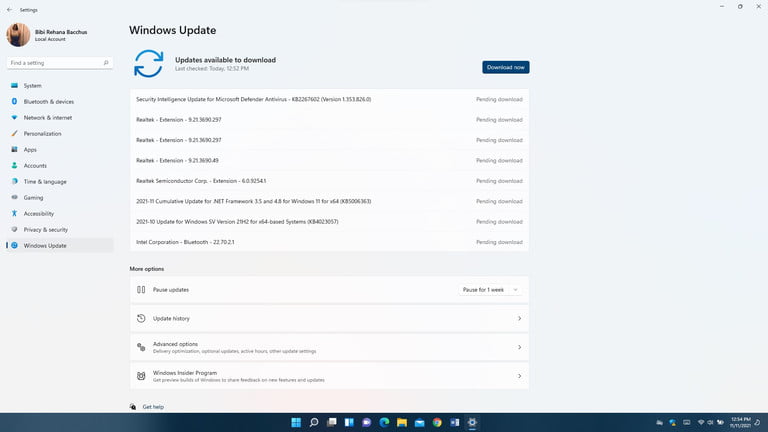This screenshot has width=768, height=432.
Task: Select the Intel Corporation Bluetooth 22.70.2.1 row
Action: tap(329, 242)
